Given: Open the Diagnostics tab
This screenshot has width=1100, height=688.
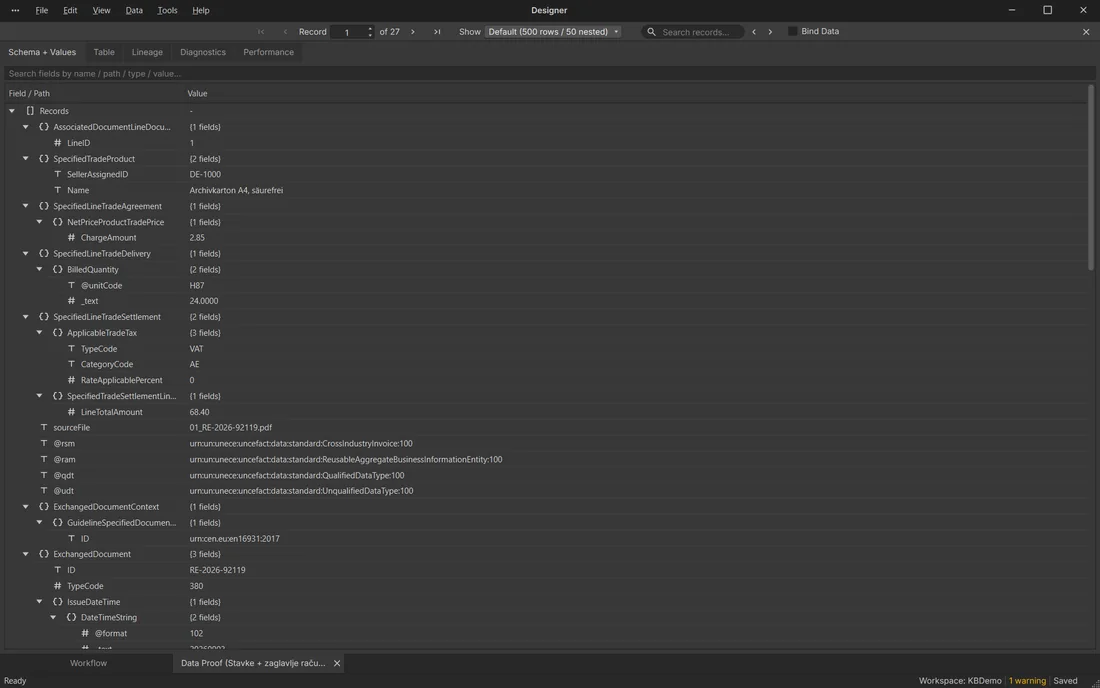Looking at the screenshot, I should pos(203,52).
